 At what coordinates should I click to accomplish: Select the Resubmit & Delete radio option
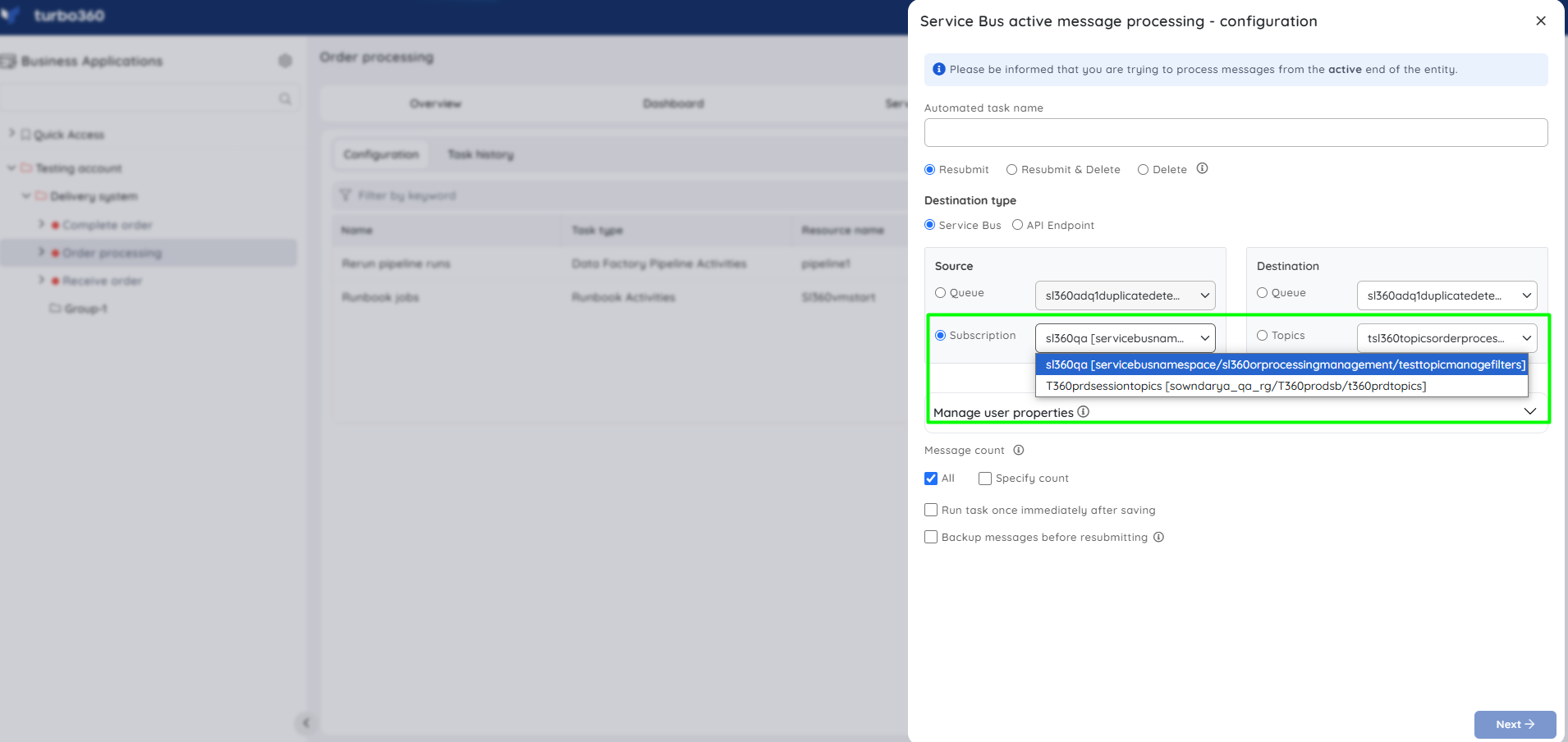(1012, 170)
